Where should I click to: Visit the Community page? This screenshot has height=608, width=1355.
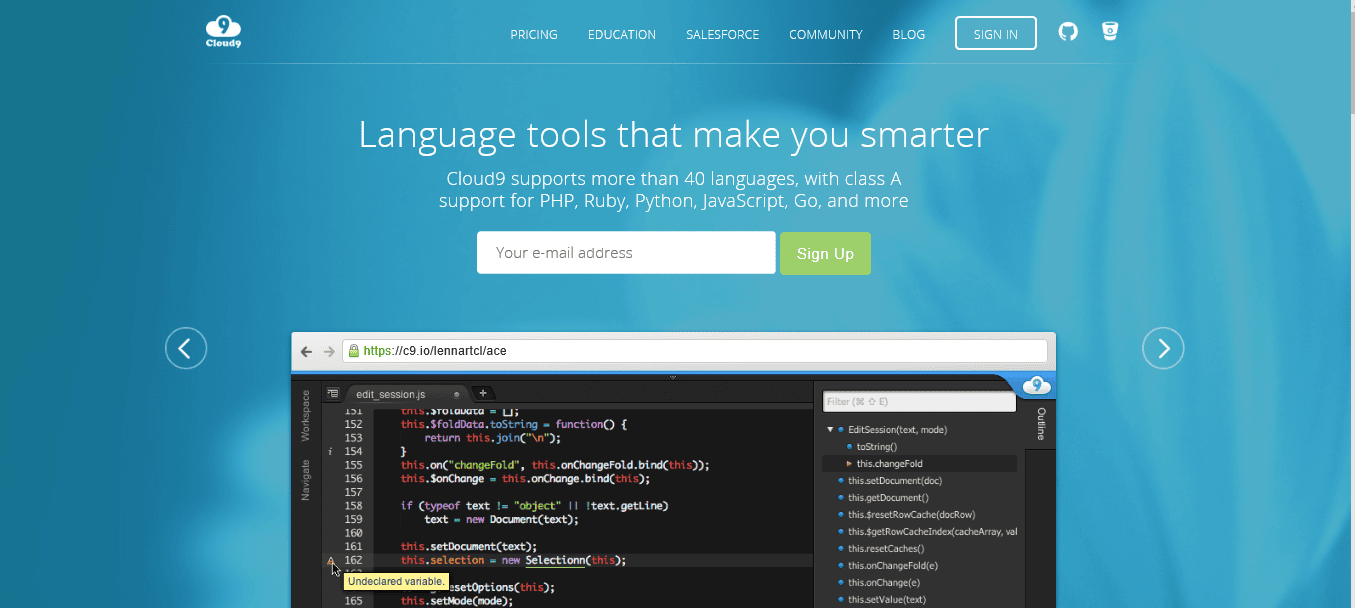tap(825, 34)
